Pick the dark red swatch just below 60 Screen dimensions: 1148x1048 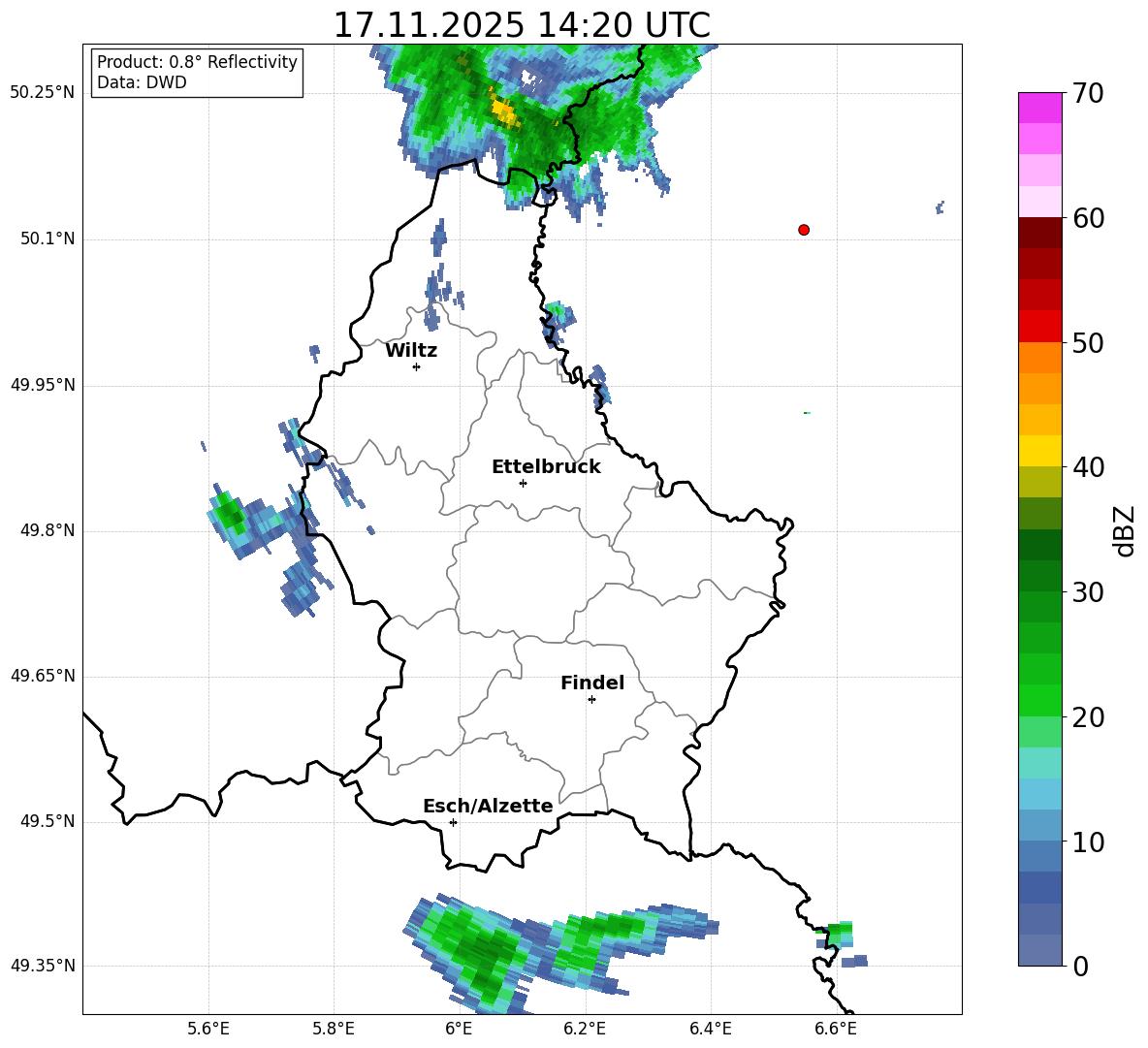tap(1039, 233)
